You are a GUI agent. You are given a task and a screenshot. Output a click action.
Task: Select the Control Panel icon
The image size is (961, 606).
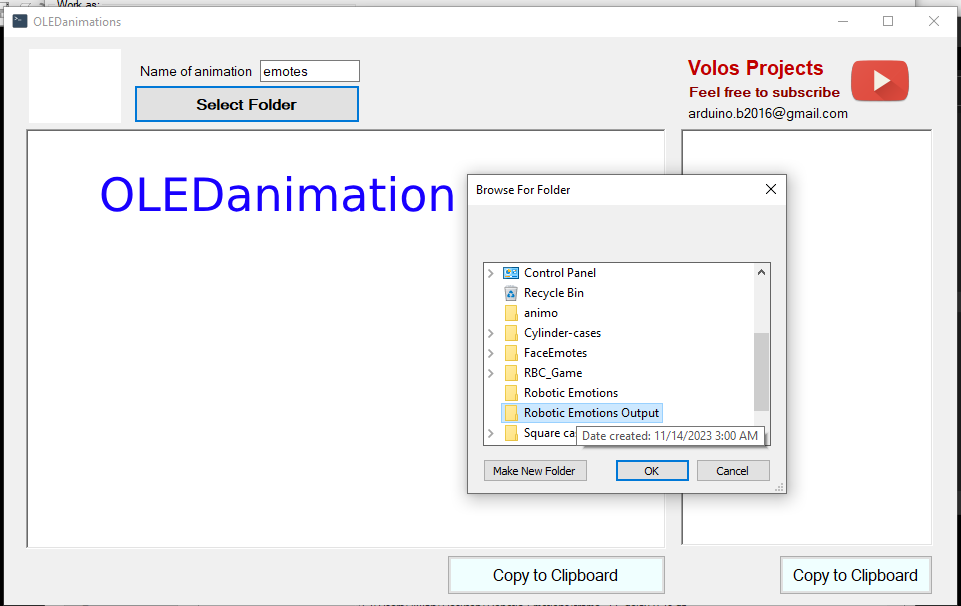pos(511,272)
